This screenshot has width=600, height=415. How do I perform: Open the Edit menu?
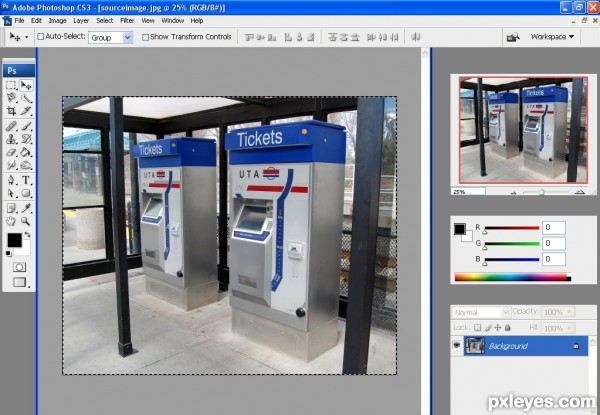tap(36, 21)
